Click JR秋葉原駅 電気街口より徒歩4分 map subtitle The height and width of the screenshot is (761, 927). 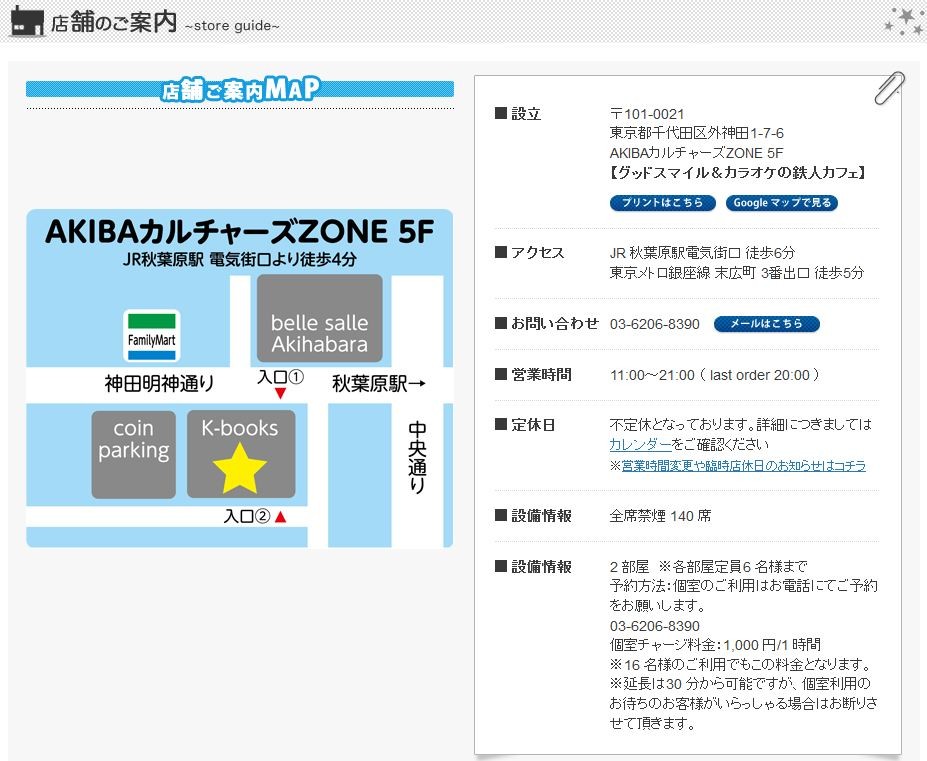(x=239, y=260)
